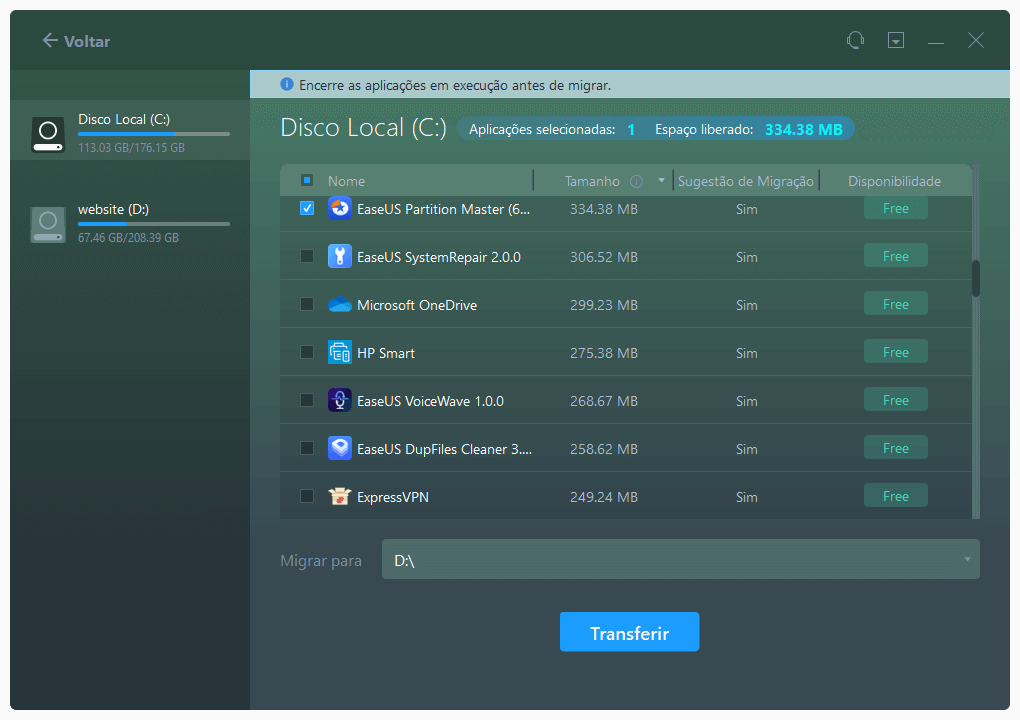Screen dimensions: 1020x720
Task: Click the EaseUS VoiceWave microphone icon
Action: click(x=340, y=401)
